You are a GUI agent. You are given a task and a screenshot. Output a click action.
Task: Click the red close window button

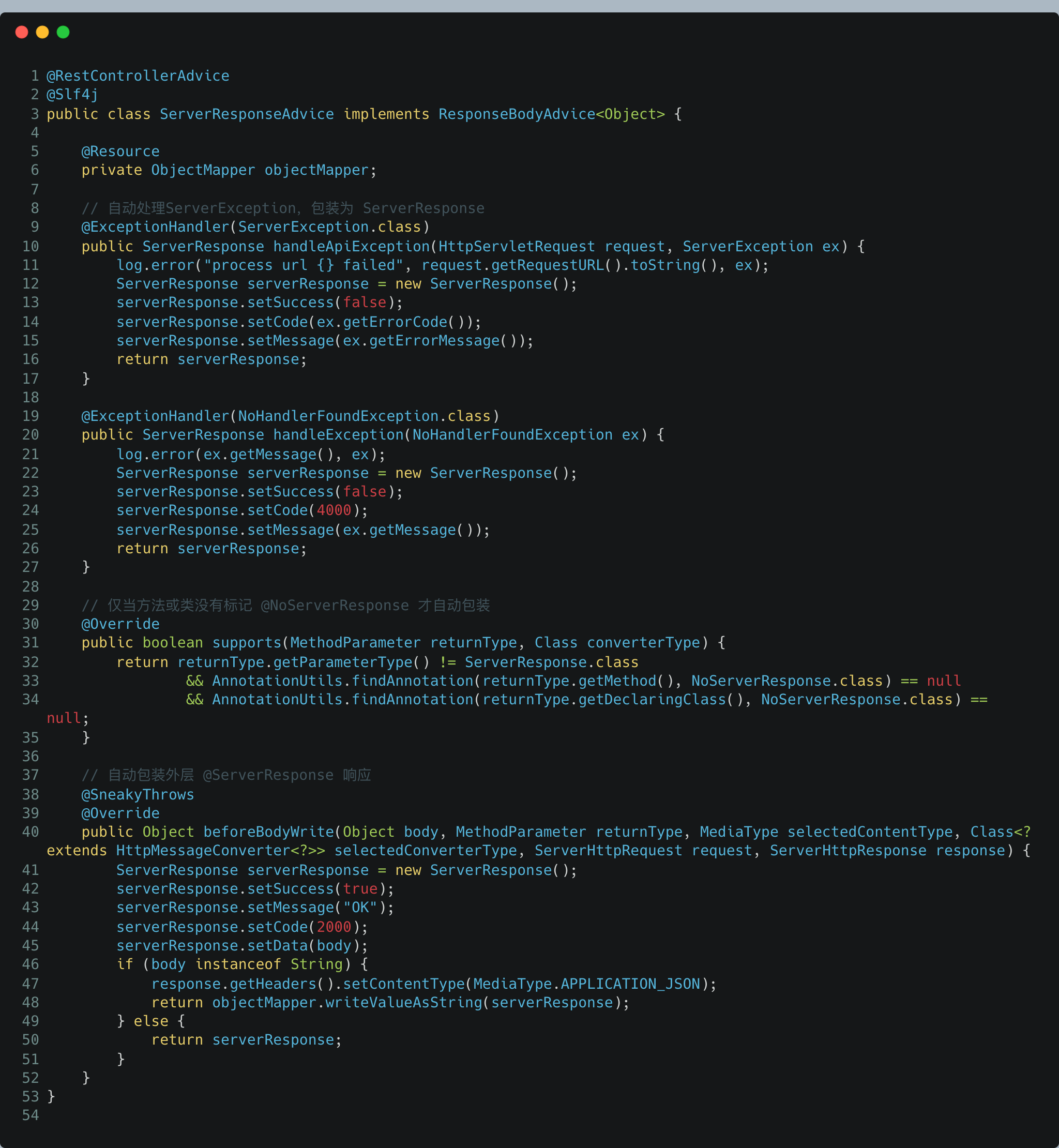[x=22, y=32]
